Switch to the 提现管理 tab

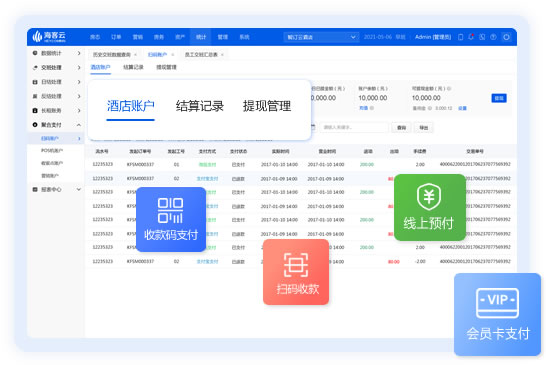(267, 106)
